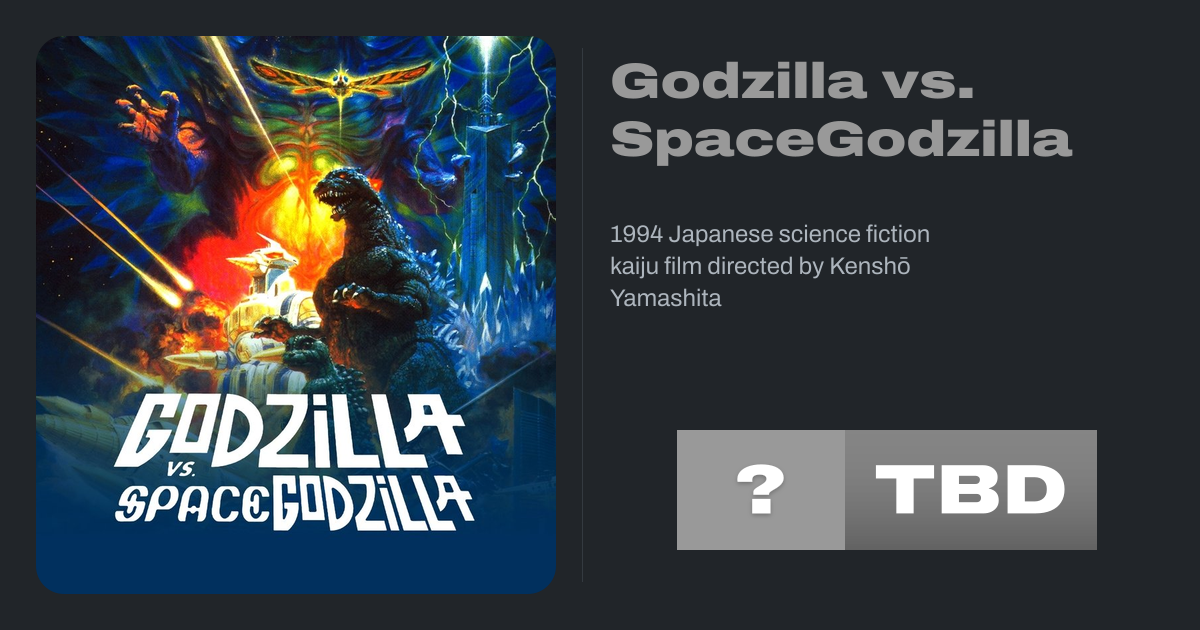1200x630 pixels.
Task: Click Mothra at the poster's top
Action: click(x=340, y=78)
